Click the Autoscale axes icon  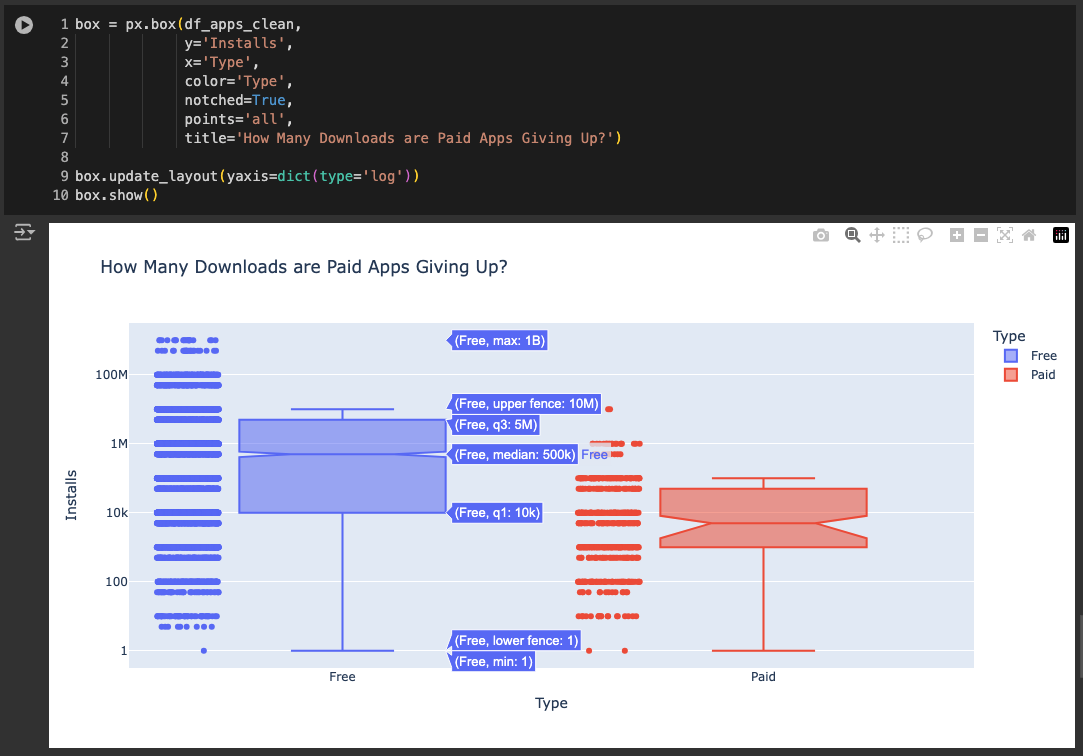pyautogui.click(x=1005, y=235)
